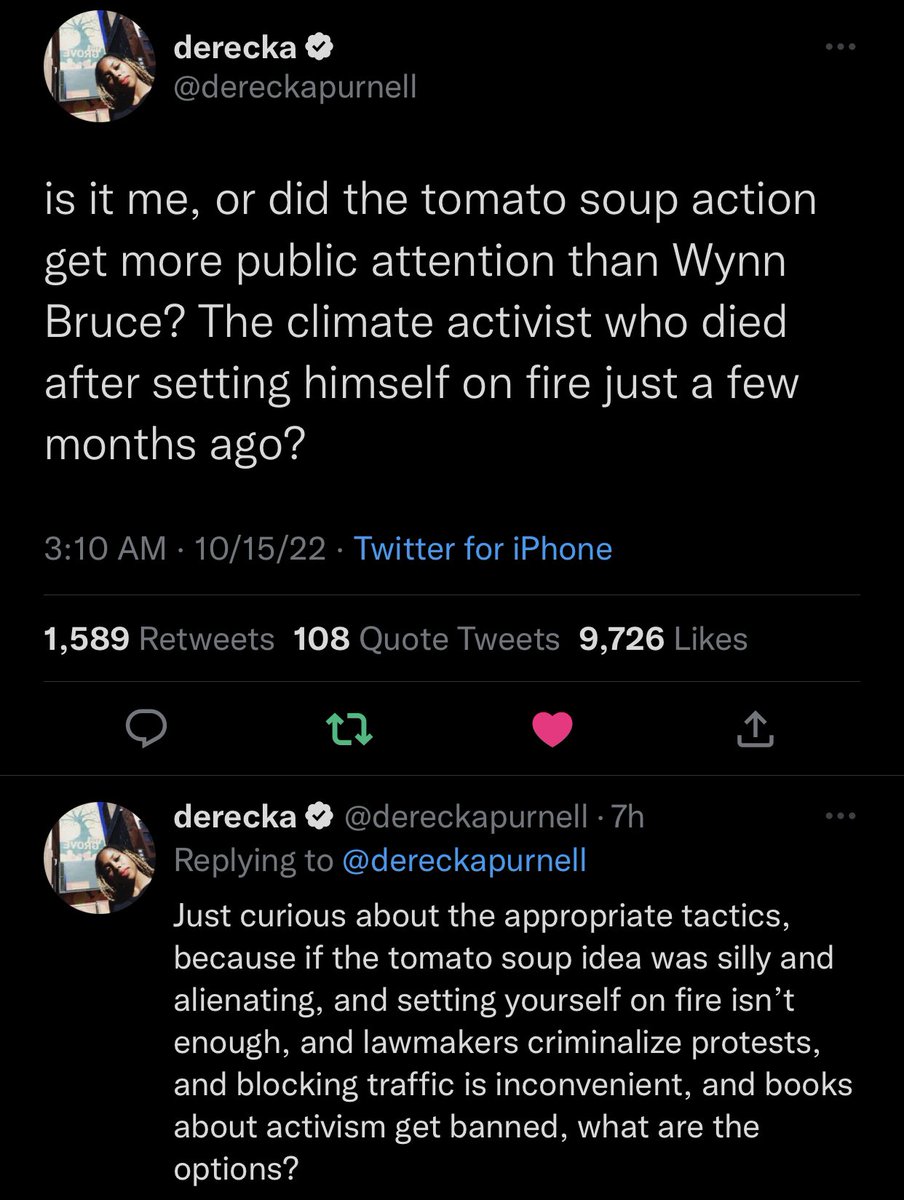View the 1,589 Retweets list
Screen dimensions: 904x1200
160,638
